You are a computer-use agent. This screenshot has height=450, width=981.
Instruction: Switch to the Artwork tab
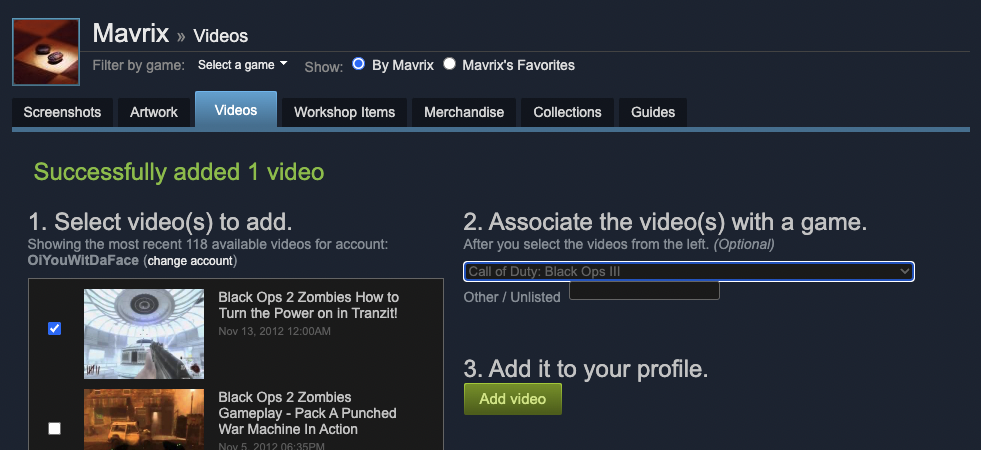coord(154,113)
